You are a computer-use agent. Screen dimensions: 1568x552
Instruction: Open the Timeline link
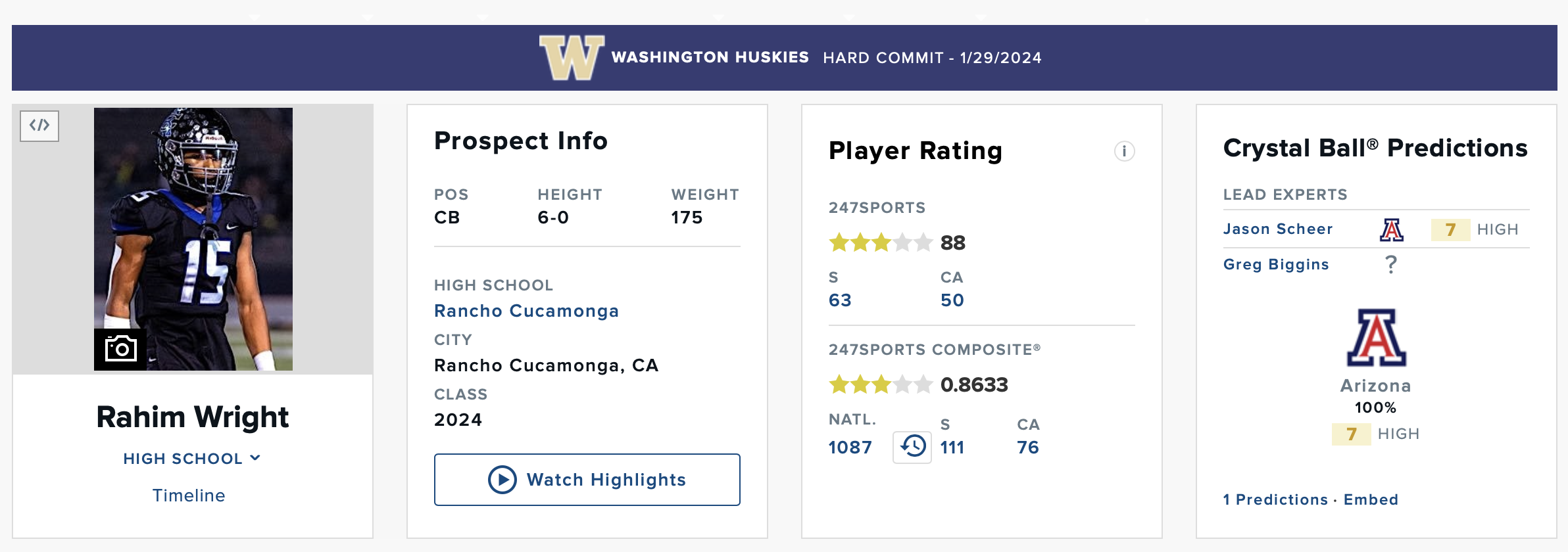189,495
